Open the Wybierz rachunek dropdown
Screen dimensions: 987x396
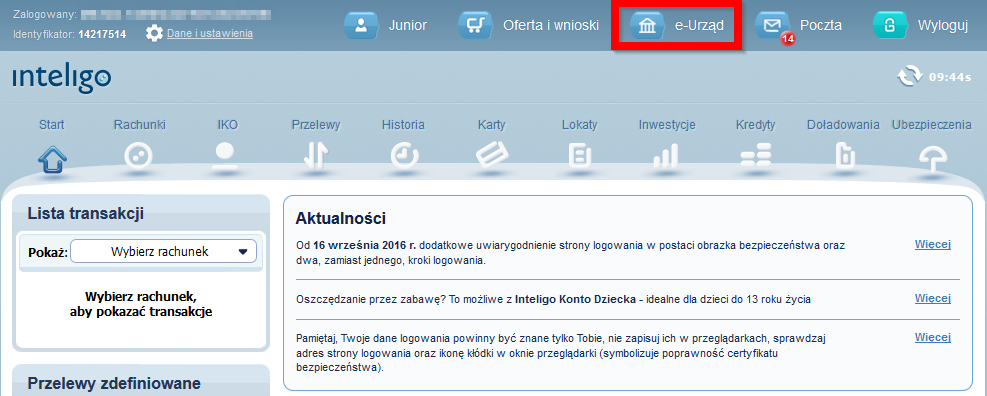tap(164, 252)
